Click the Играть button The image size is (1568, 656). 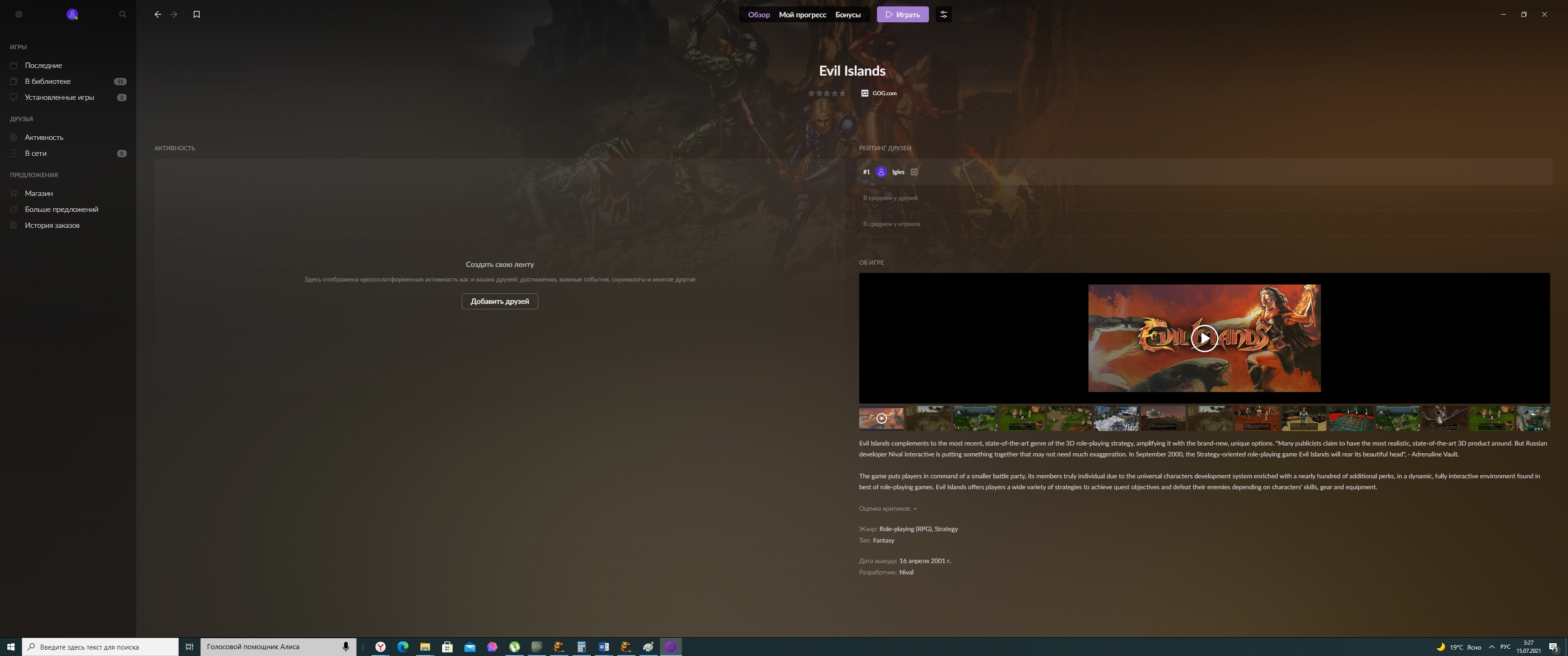tap(903, 15)
